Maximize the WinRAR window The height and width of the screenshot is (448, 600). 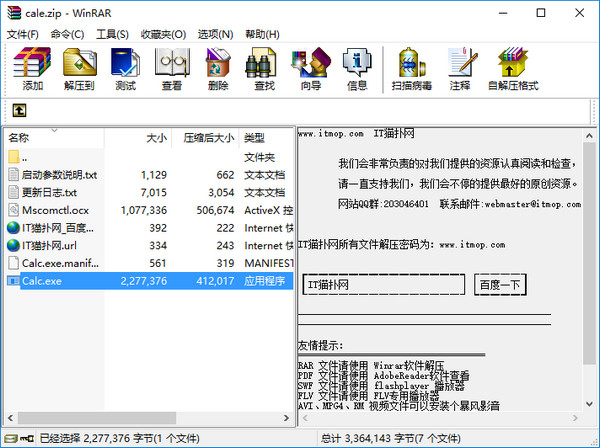[541, 13]
